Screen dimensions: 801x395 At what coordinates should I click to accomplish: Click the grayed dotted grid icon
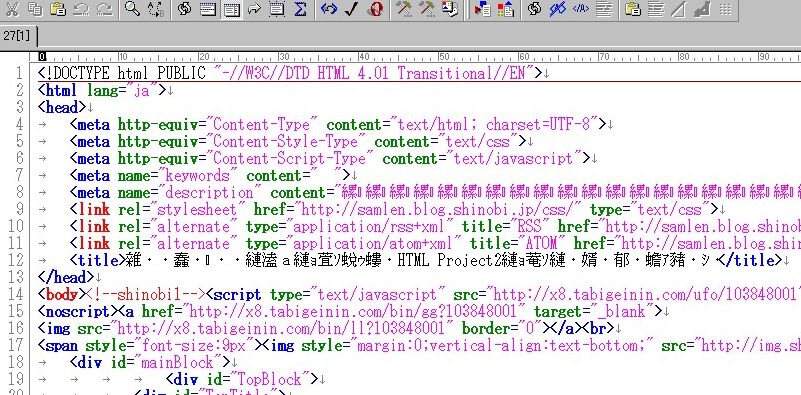tap(725, 9)
